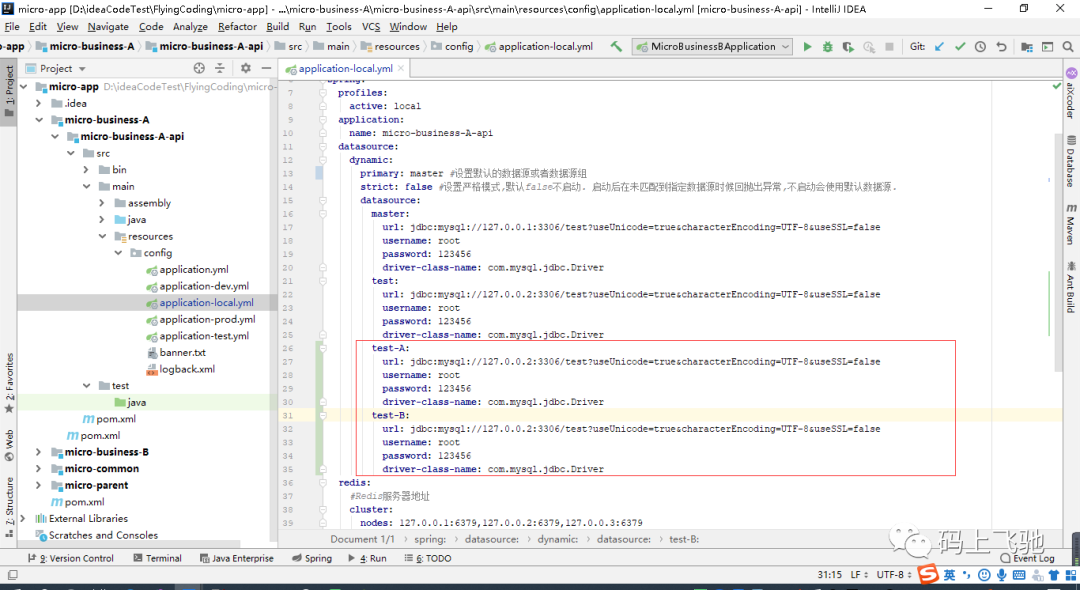Open Project Structure folder icon
The image size is (1080, 590).
tap(1026, 47)
